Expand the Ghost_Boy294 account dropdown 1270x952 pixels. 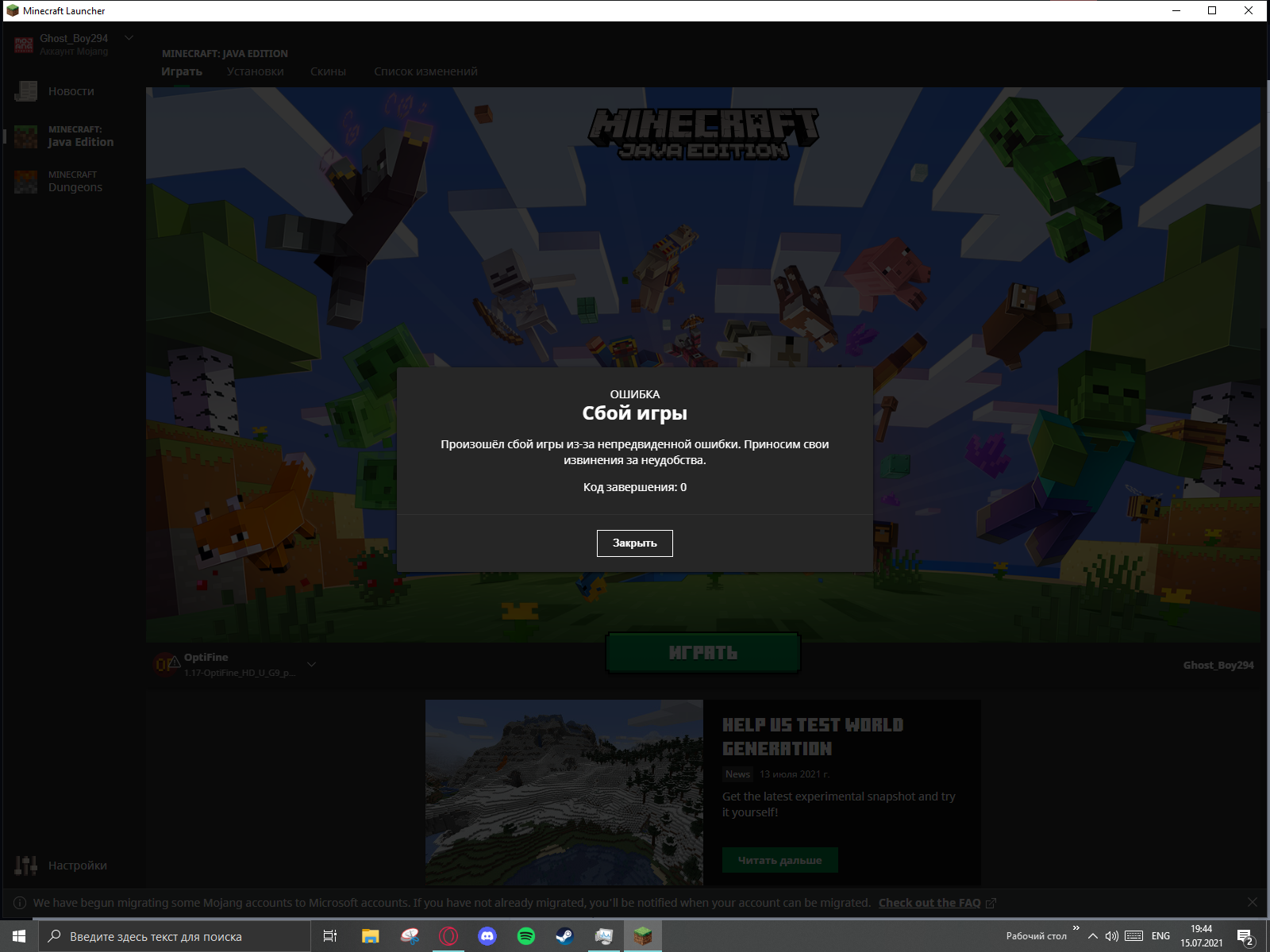(x=129, y=38)
